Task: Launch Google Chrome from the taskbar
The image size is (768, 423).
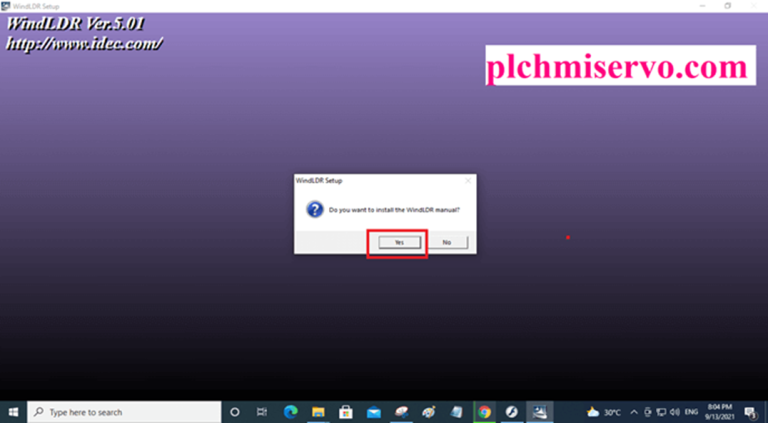Action: pos(484,411)
